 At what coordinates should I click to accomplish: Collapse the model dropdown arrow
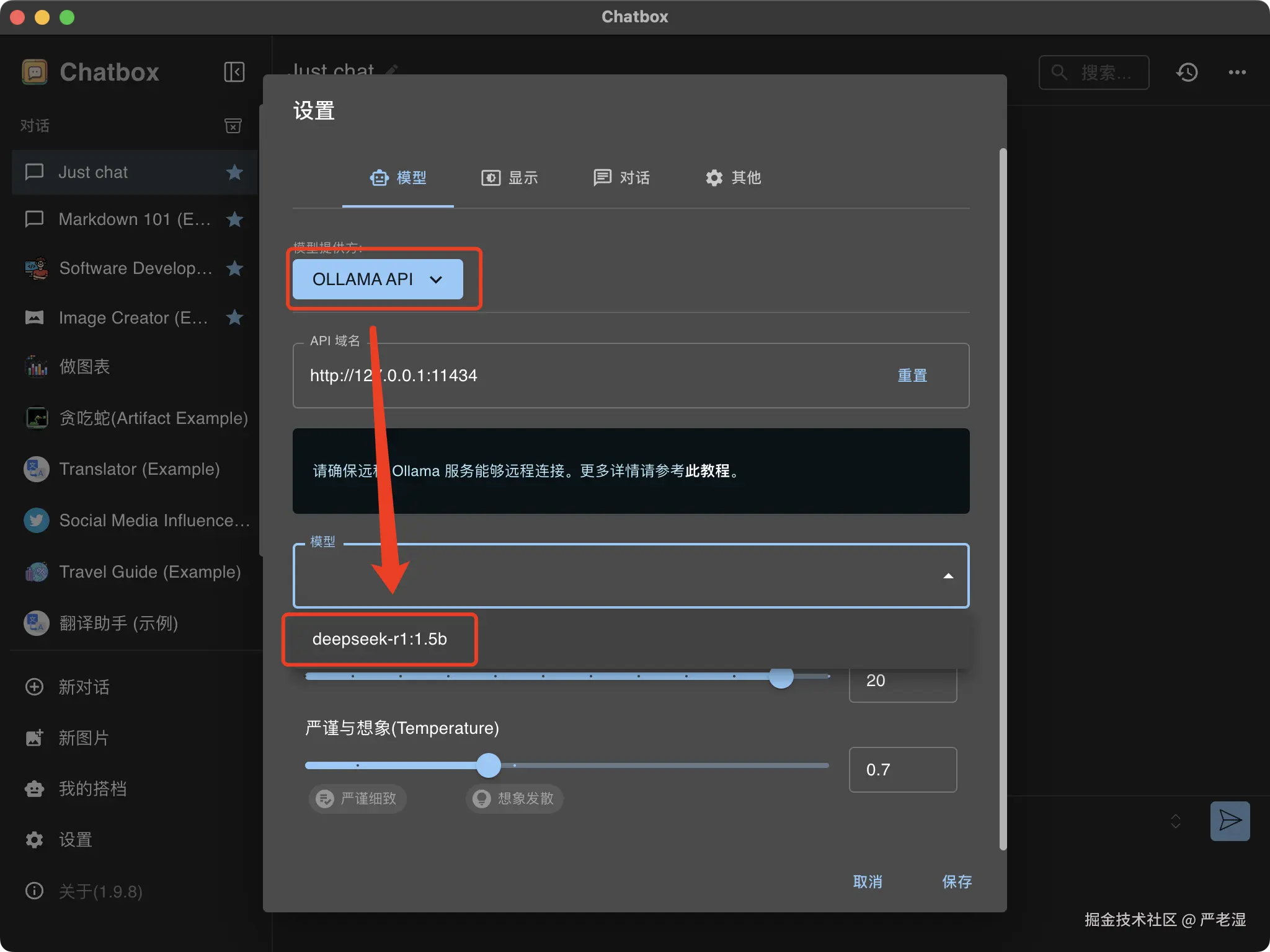[x=948, y=576]
